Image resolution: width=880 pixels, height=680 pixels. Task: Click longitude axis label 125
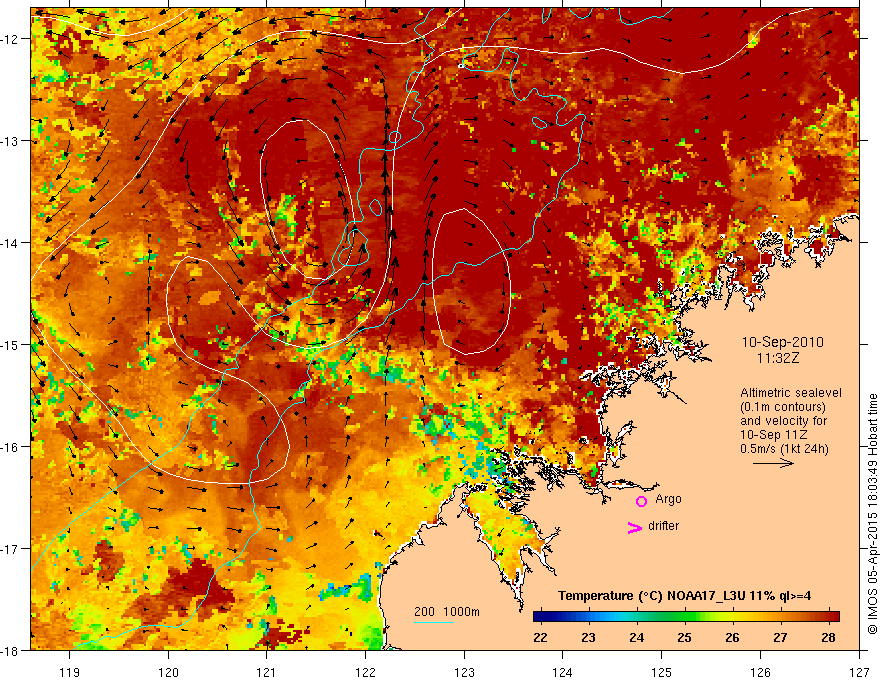(x=662, y=672)
